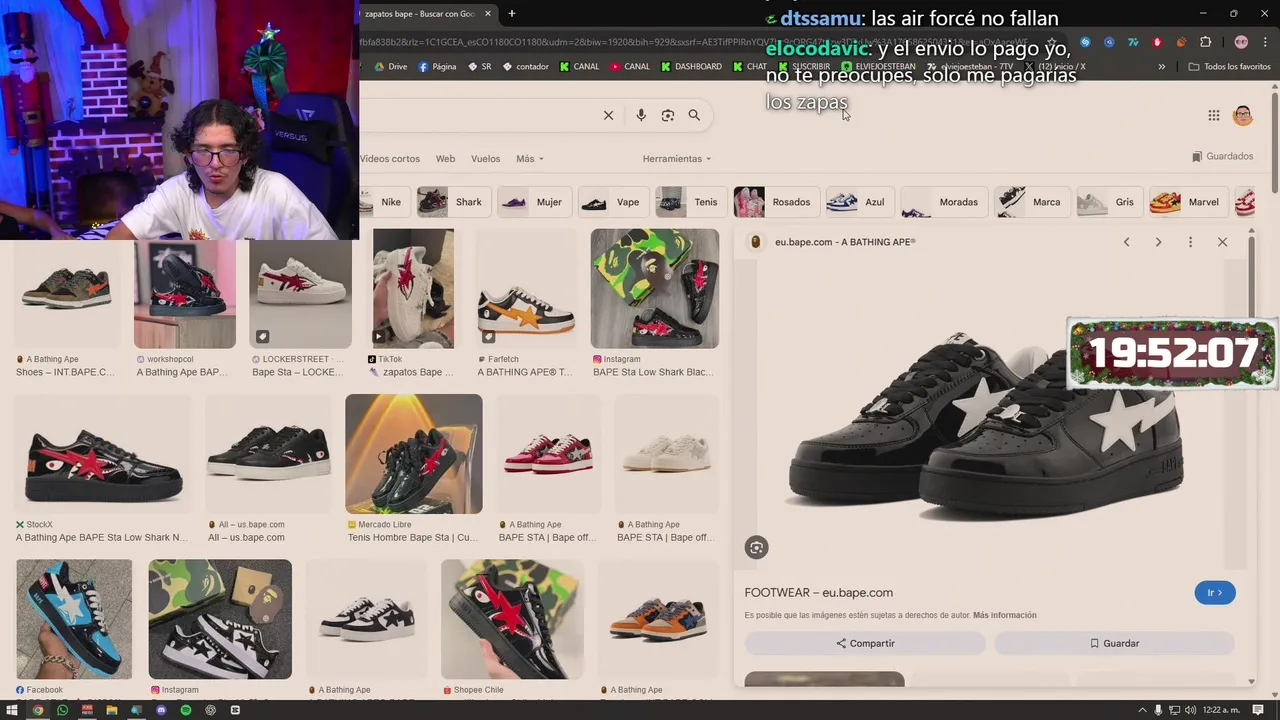Go to next image in preview panel
The height and width of the screenshot is (720, 1280).
(1158, 242)
